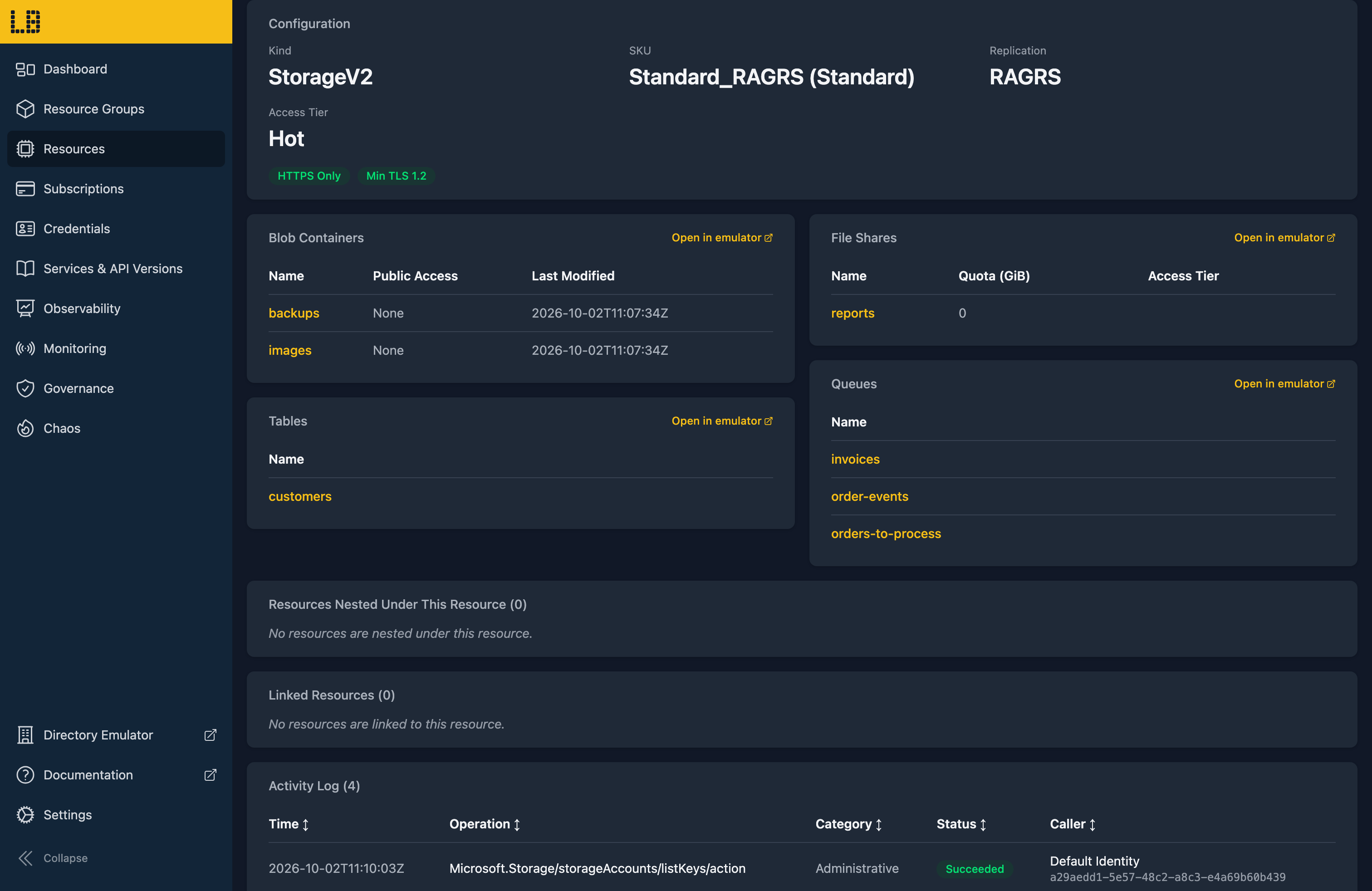
Task: Open Tables in emulator
Action: point(722,421)
